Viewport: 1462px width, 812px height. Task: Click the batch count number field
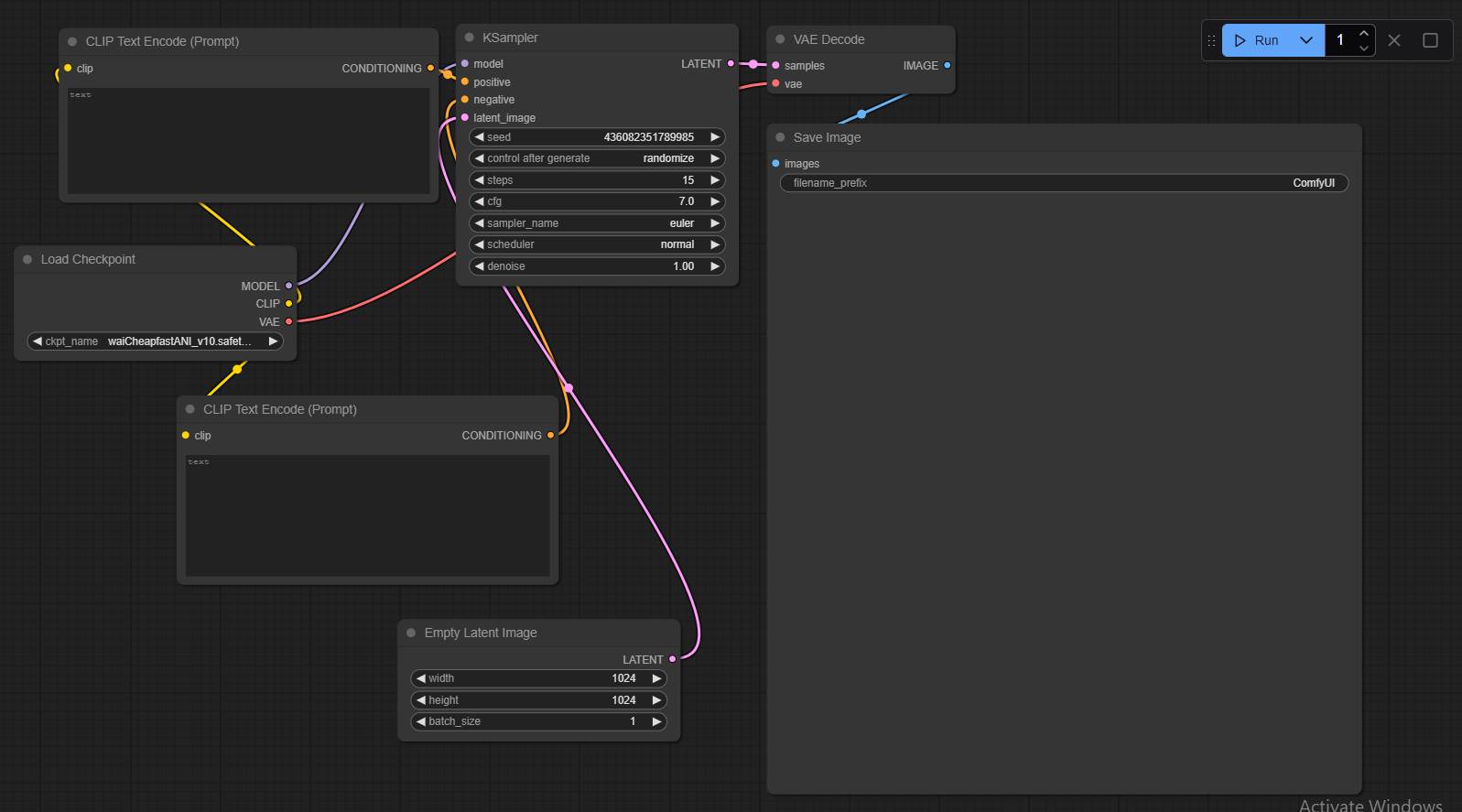click(1341, 40)
